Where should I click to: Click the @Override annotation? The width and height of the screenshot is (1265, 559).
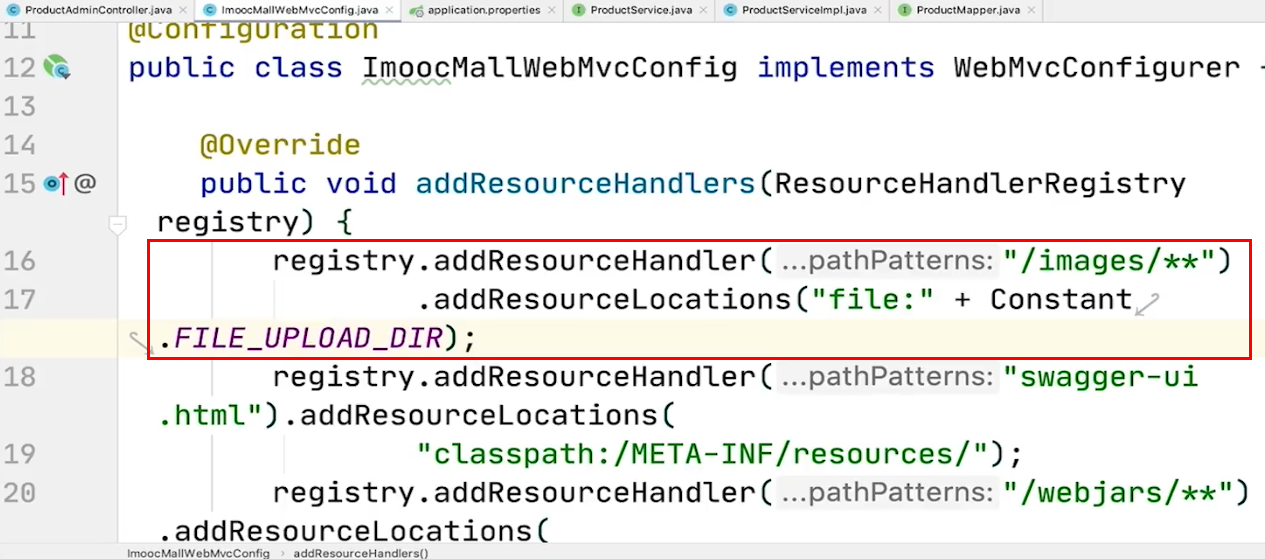tap(280, 145)
